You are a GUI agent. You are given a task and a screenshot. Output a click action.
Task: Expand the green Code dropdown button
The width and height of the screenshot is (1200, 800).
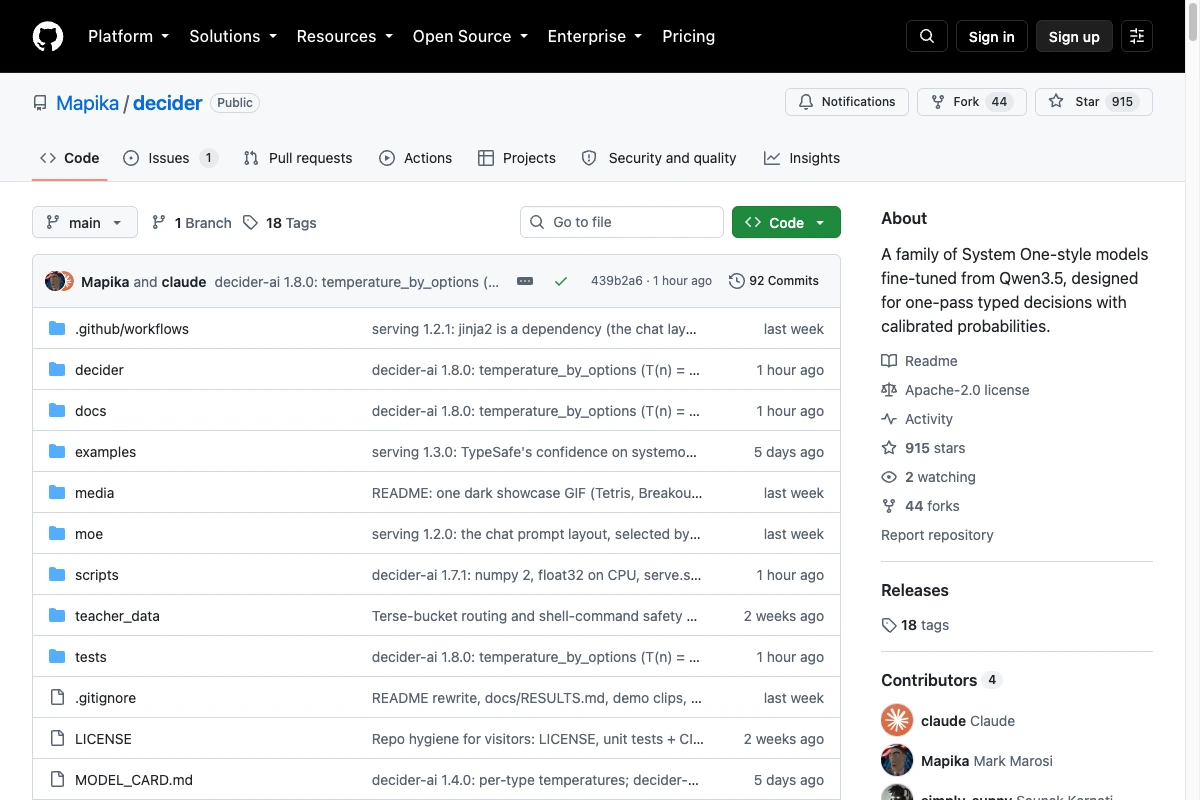pyautogui.click(x=786, y=222)
